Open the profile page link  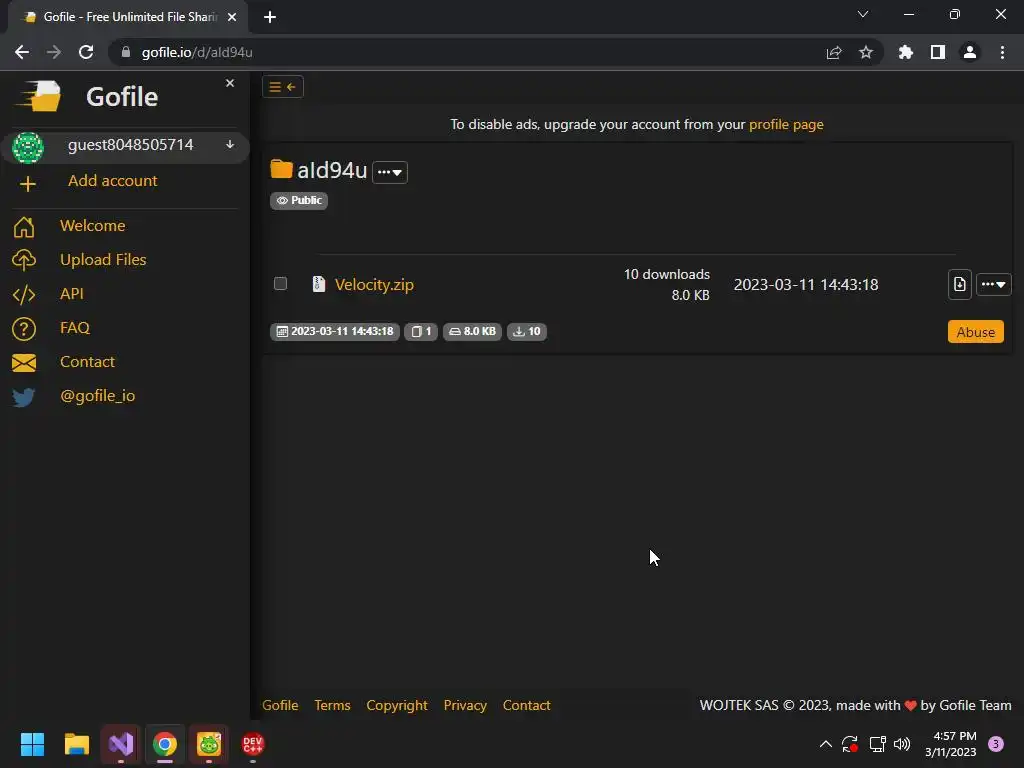tap(786, 124)
